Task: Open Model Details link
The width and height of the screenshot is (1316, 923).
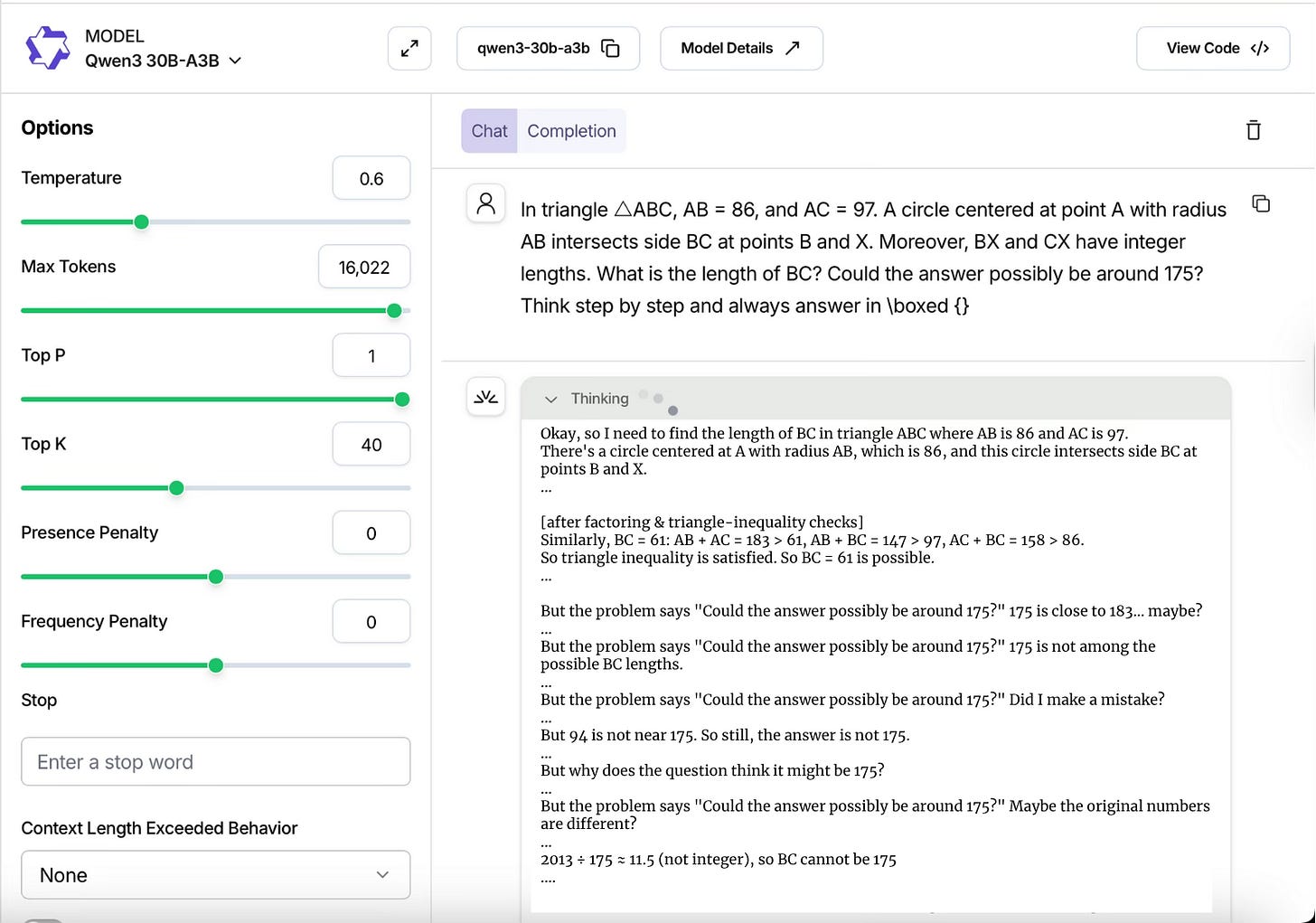Action: 741,48
